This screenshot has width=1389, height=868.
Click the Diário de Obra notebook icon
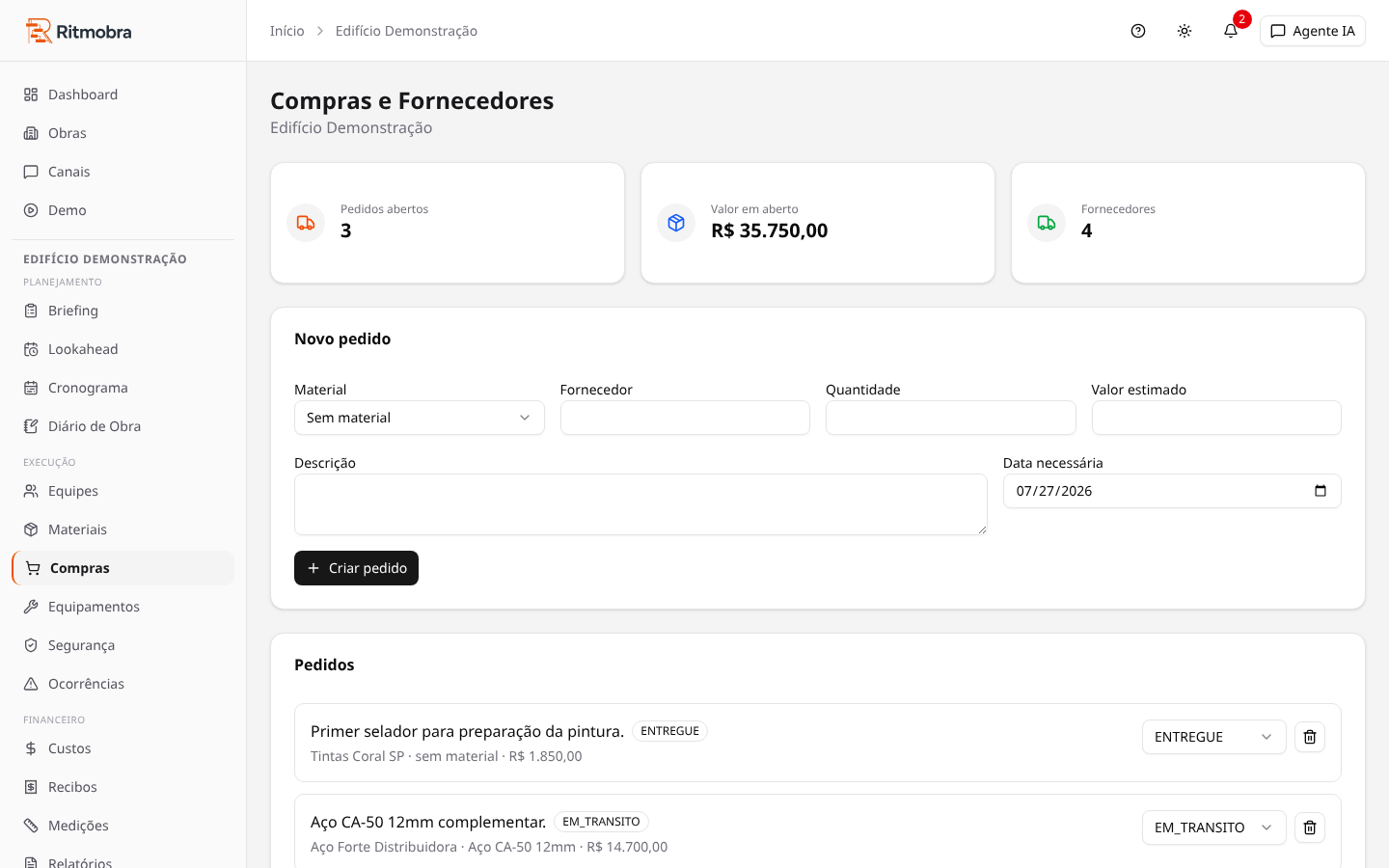tap(31, 426)
